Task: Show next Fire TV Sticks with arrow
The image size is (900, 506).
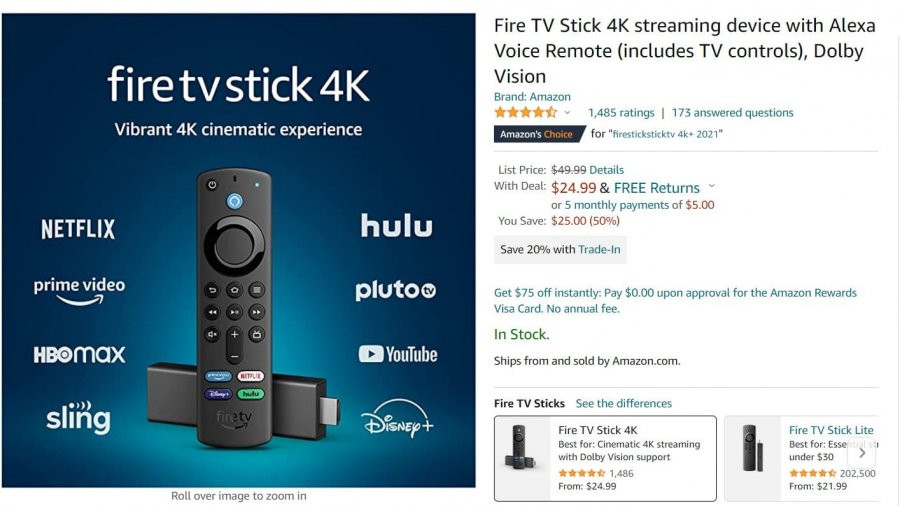Action: point(862,453)
